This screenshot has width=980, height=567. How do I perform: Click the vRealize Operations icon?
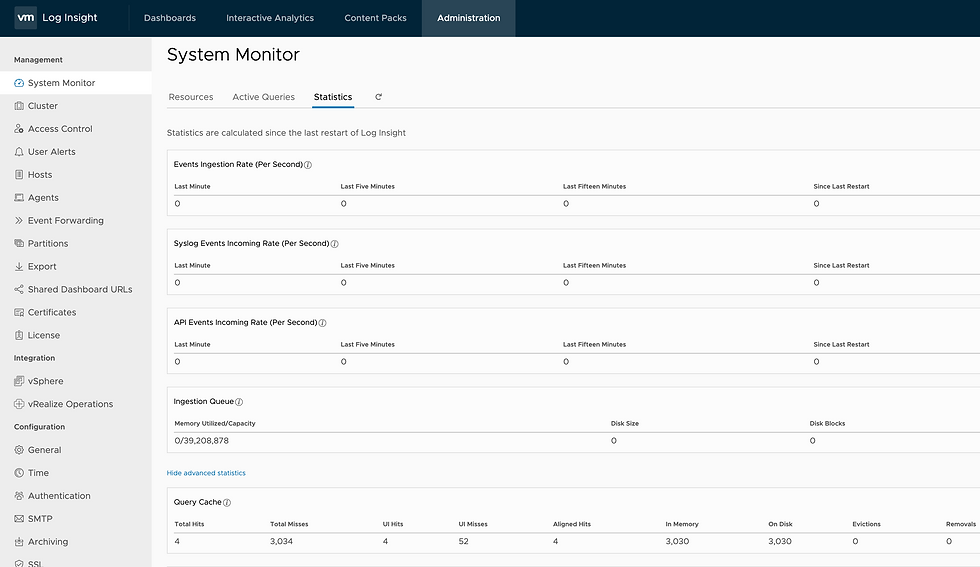[19, 404]
